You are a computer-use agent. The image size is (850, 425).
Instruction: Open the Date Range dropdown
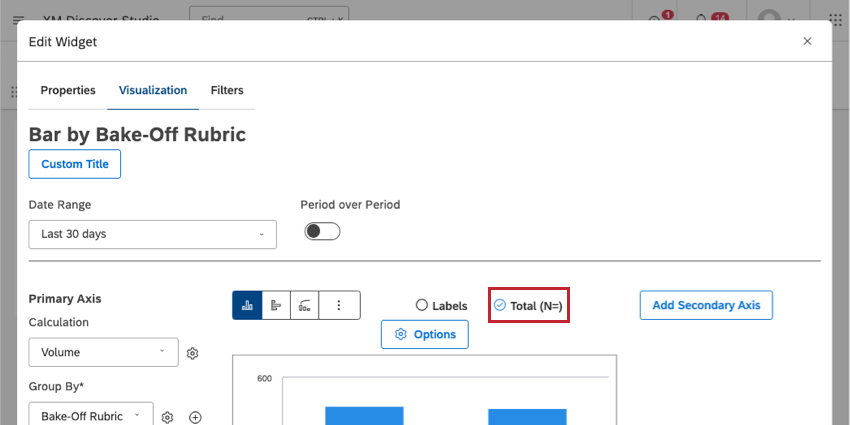152,234
